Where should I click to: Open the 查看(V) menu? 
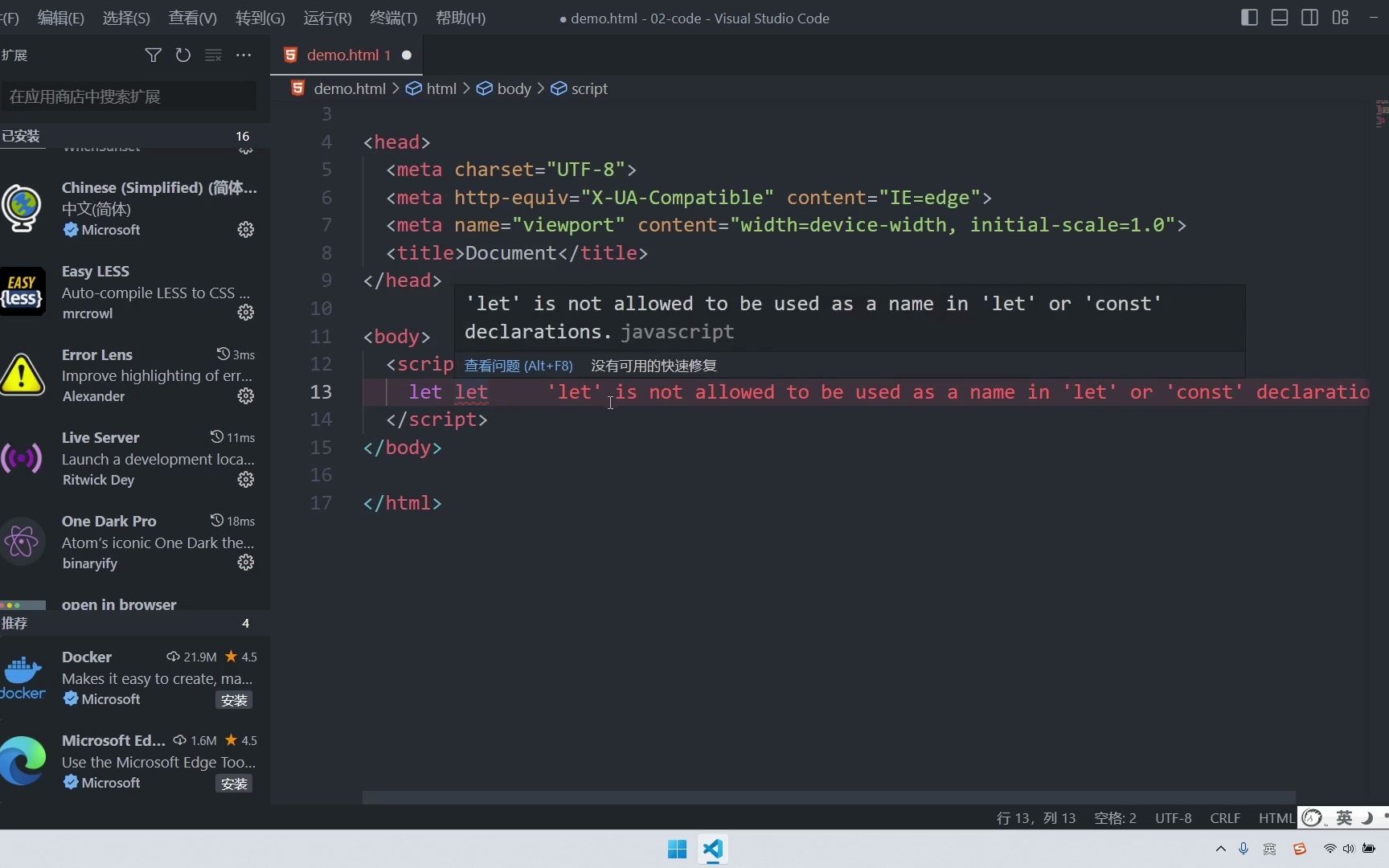(192, 18)
